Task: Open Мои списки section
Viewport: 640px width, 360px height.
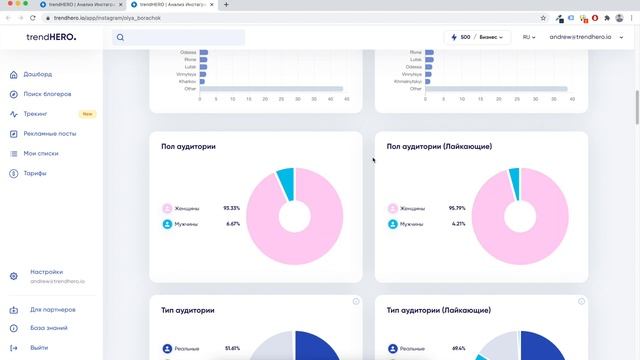Action: click(41, 153)
